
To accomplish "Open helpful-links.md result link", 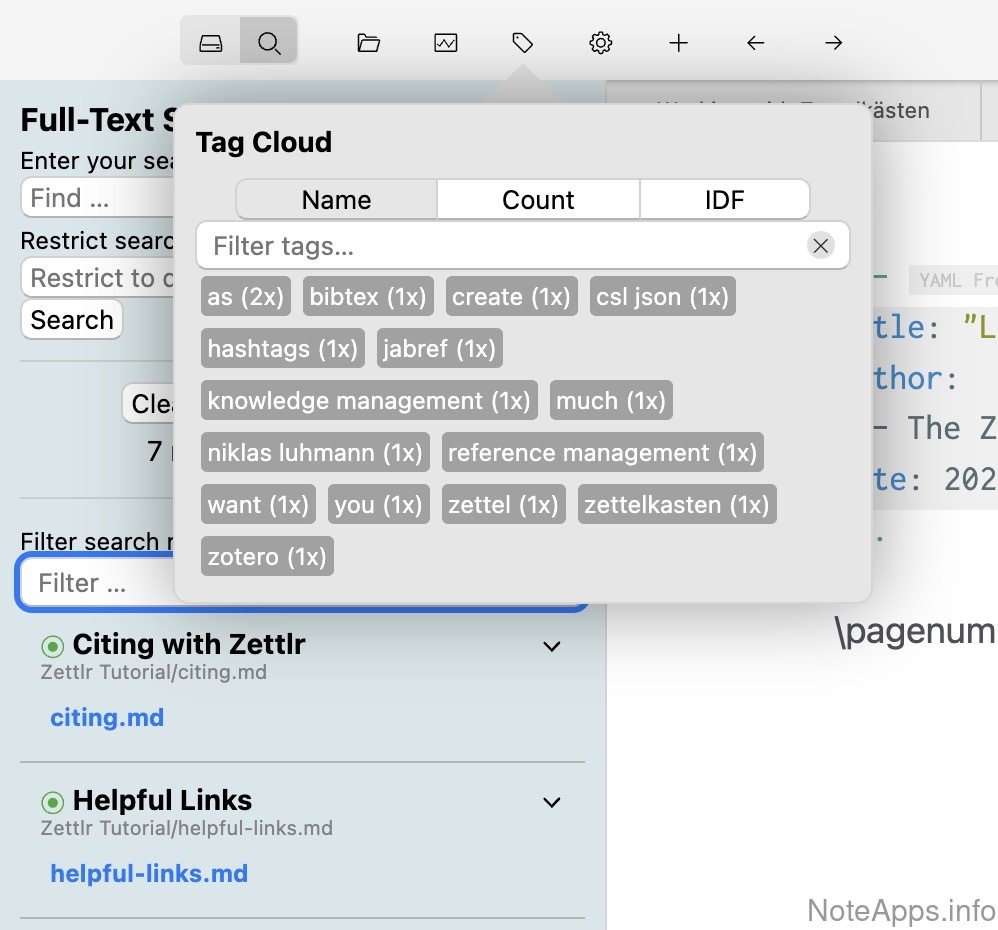I will (149, 874).
